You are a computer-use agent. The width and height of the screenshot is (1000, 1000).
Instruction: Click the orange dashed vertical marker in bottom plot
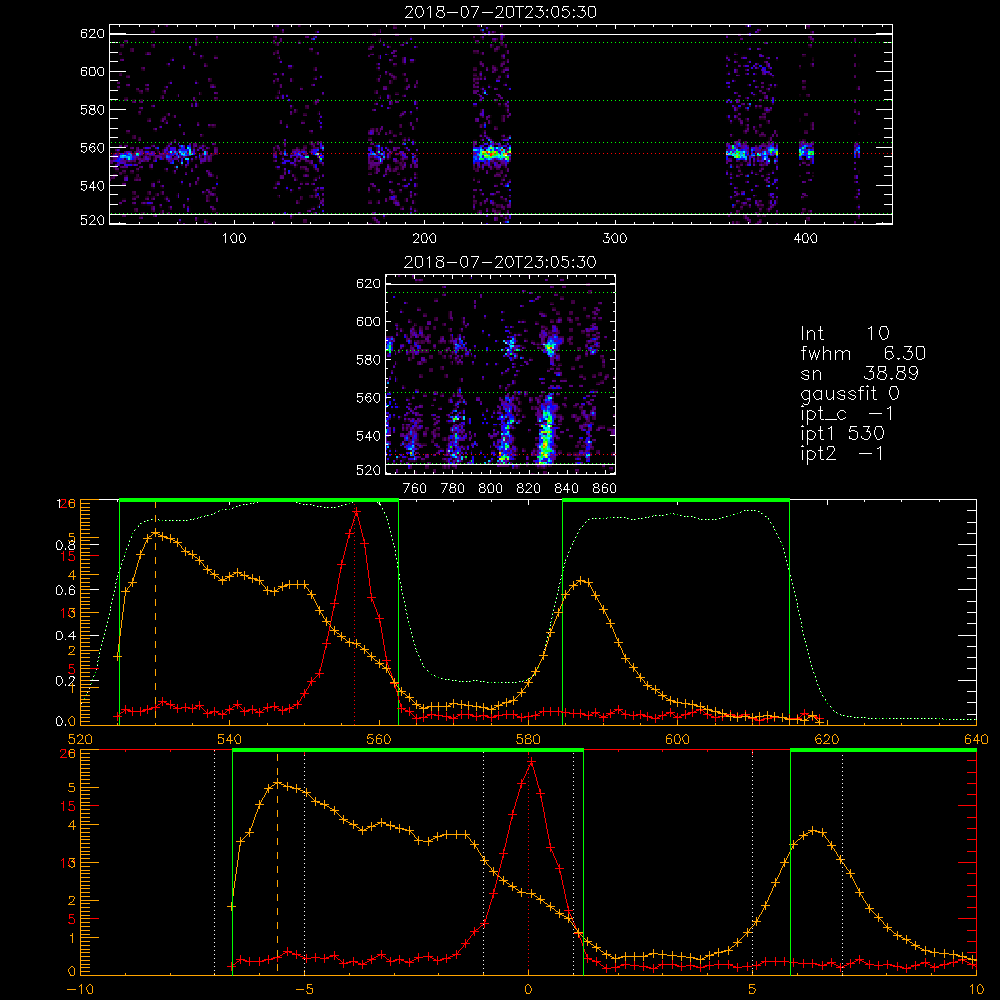click(x=277, y=862)
